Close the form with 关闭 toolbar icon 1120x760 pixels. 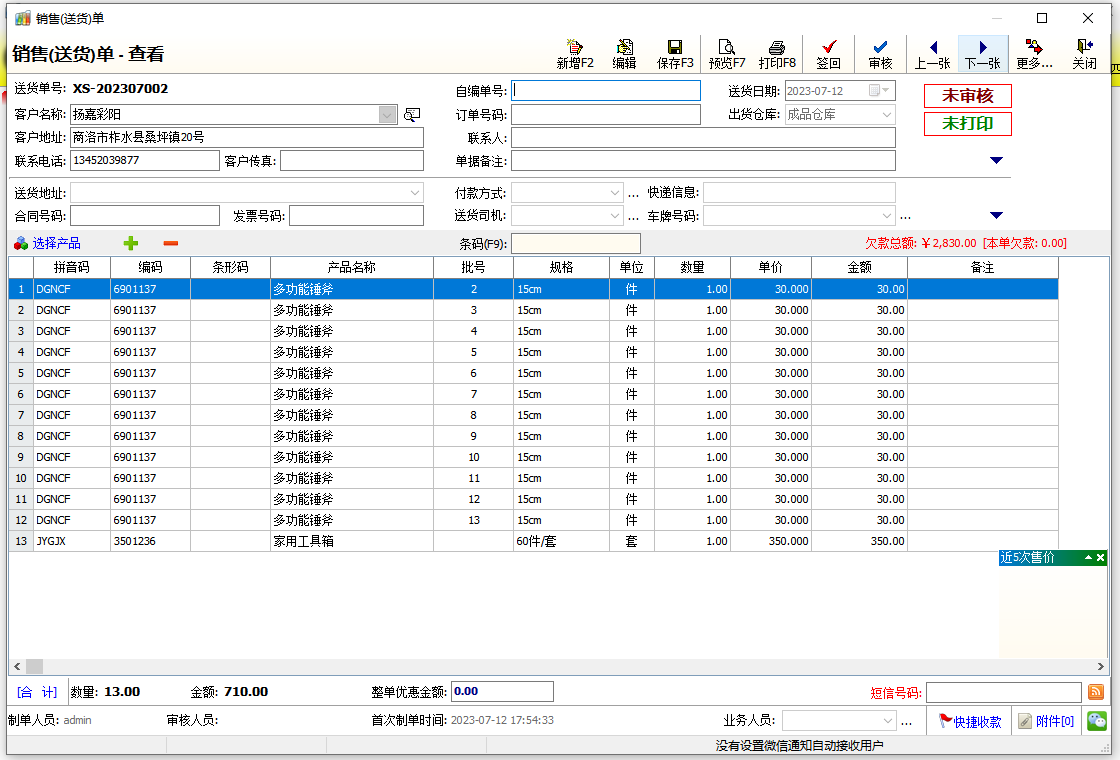click(x=1084, y=54)
